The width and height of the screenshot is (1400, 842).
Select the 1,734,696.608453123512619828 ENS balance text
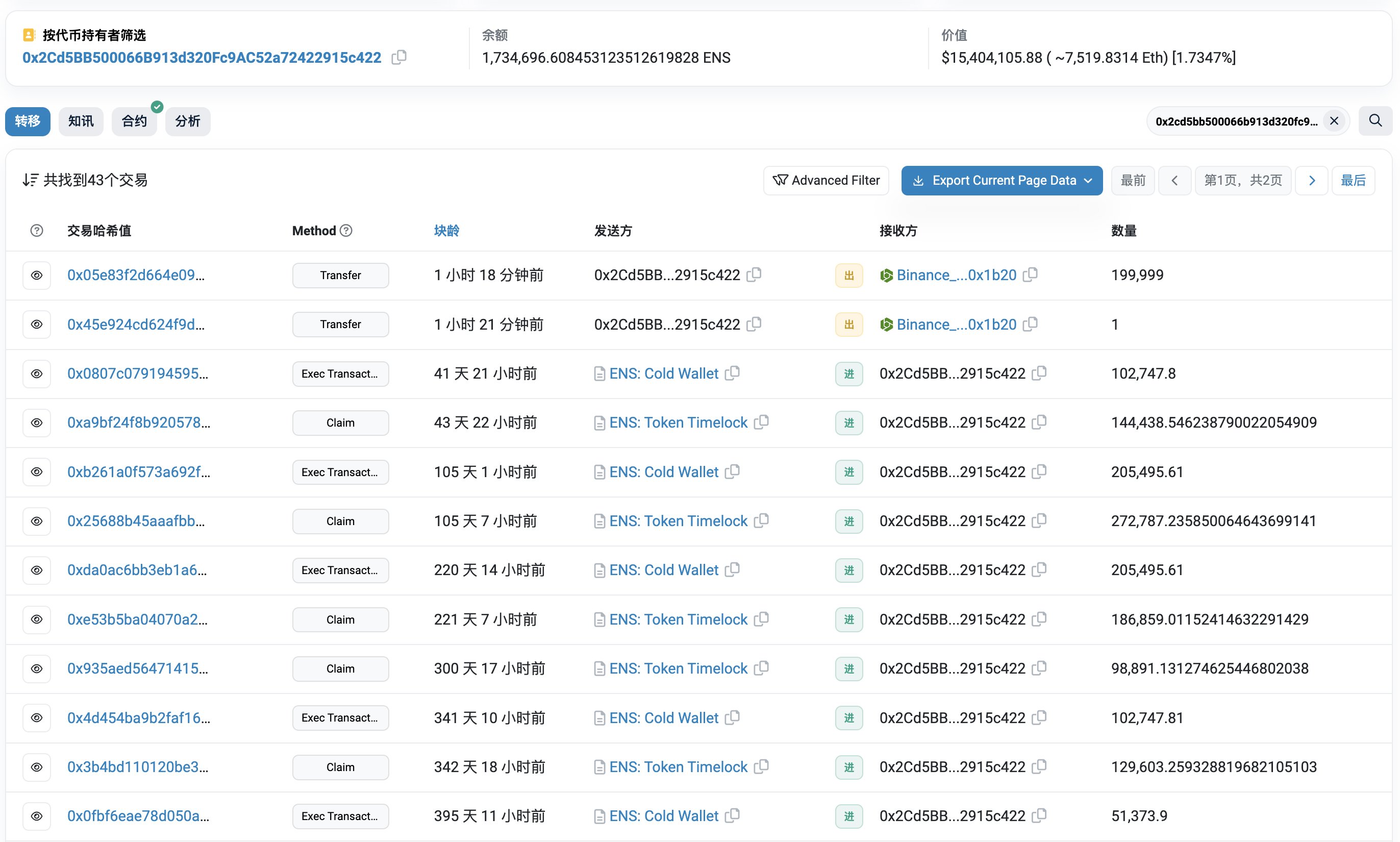click(x=606, y=57)
